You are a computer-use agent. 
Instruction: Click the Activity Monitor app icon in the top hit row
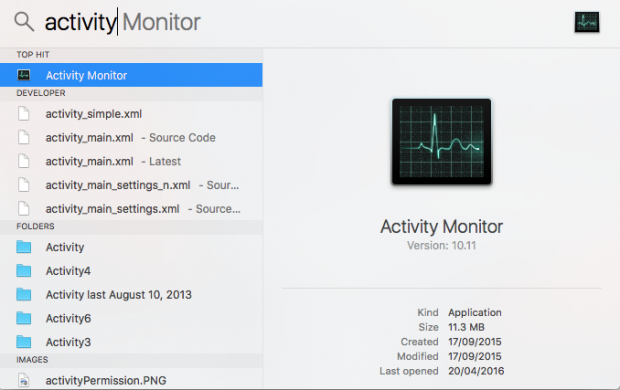tap(24, 75)
